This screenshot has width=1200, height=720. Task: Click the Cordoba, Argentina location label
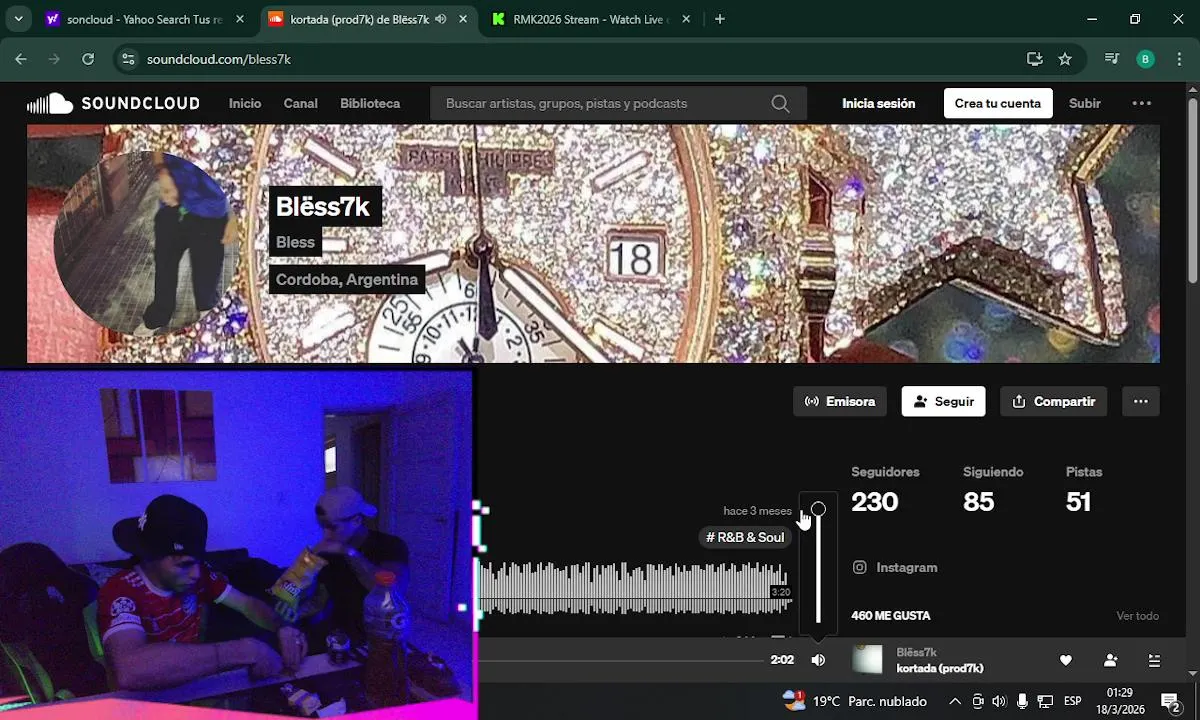point(347,279)
